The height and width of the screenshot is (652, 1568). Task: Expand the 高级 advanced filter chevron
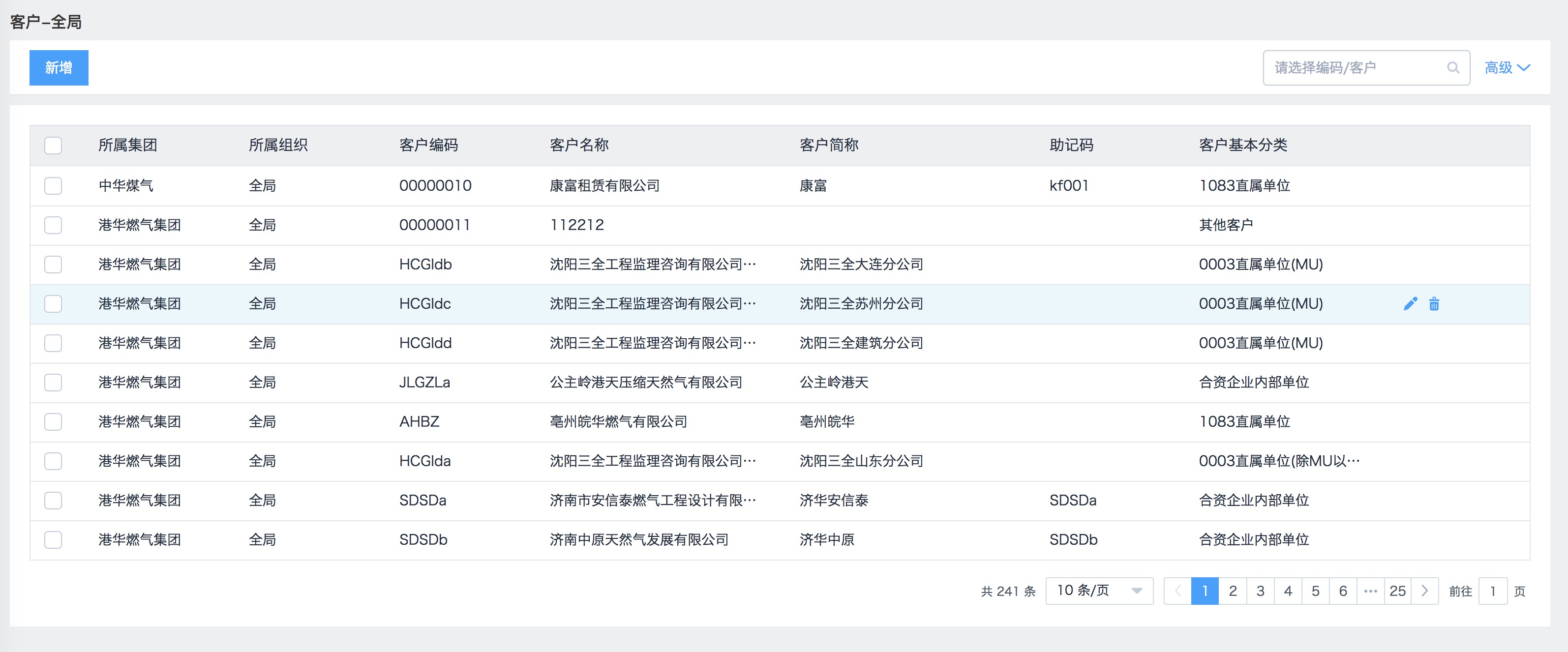[1524, 67]
